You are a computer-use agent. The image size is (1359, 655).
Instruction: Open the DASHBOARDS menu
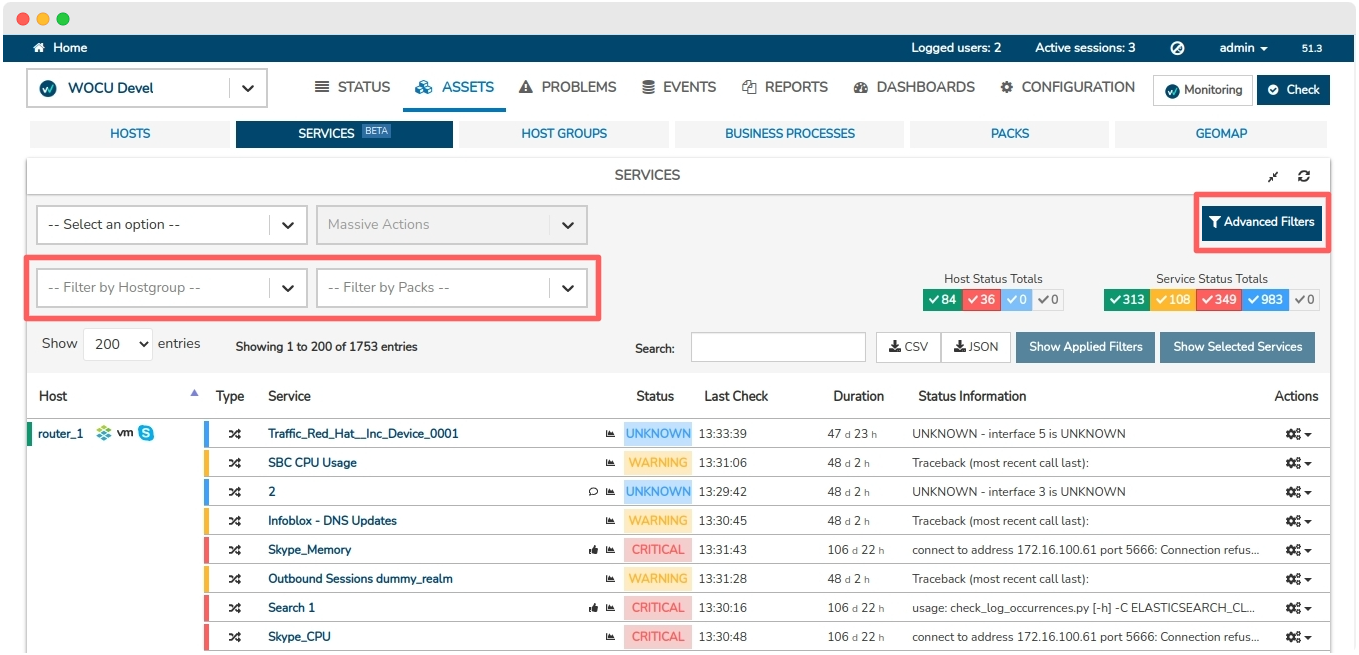pyautogui.click(x=914, y=87)
